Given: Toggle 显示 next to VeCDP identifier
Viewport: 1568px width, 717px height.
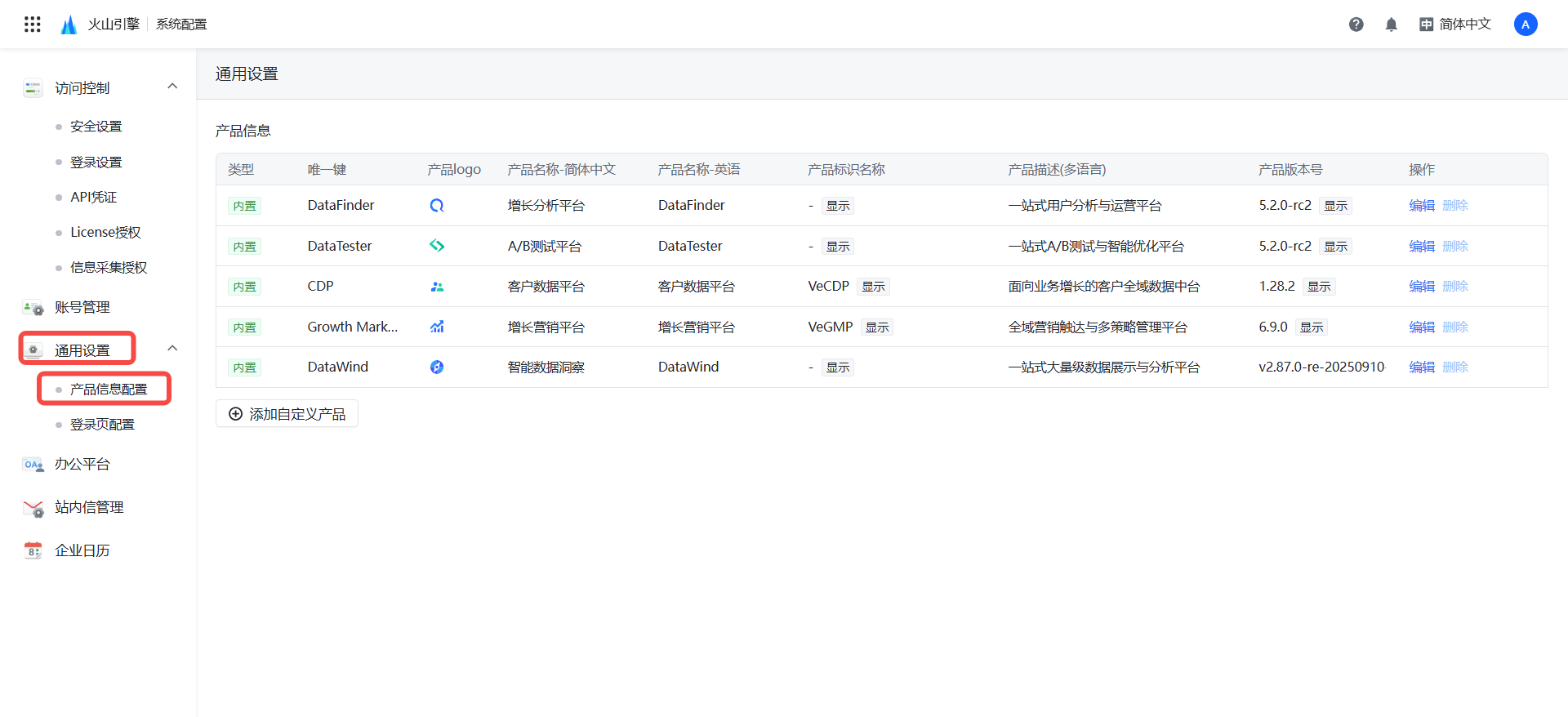Looking at the screenshot, I should [x=873, y=287].
